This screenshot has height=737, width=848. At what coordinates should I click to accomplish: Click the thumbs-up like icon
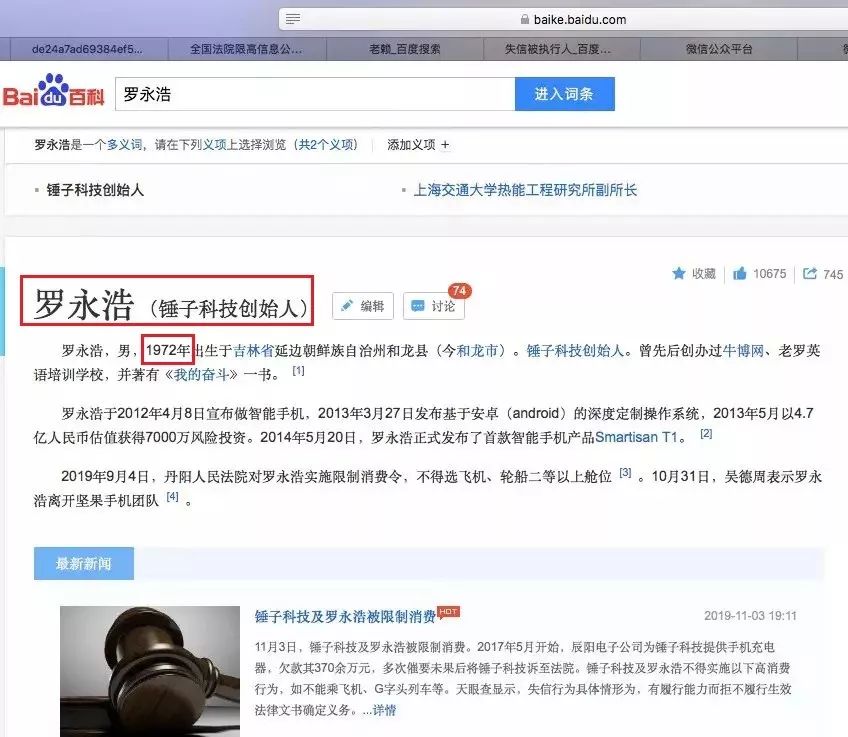[x=740, y=273]
